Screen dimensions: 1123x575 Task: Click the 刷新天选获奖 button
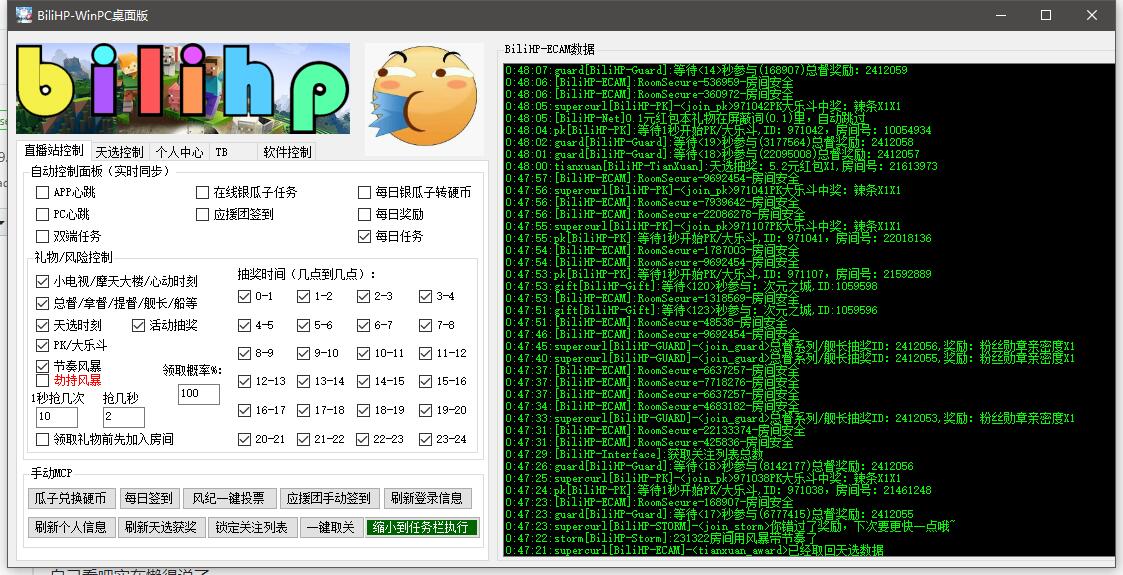(x=161, y=527)
